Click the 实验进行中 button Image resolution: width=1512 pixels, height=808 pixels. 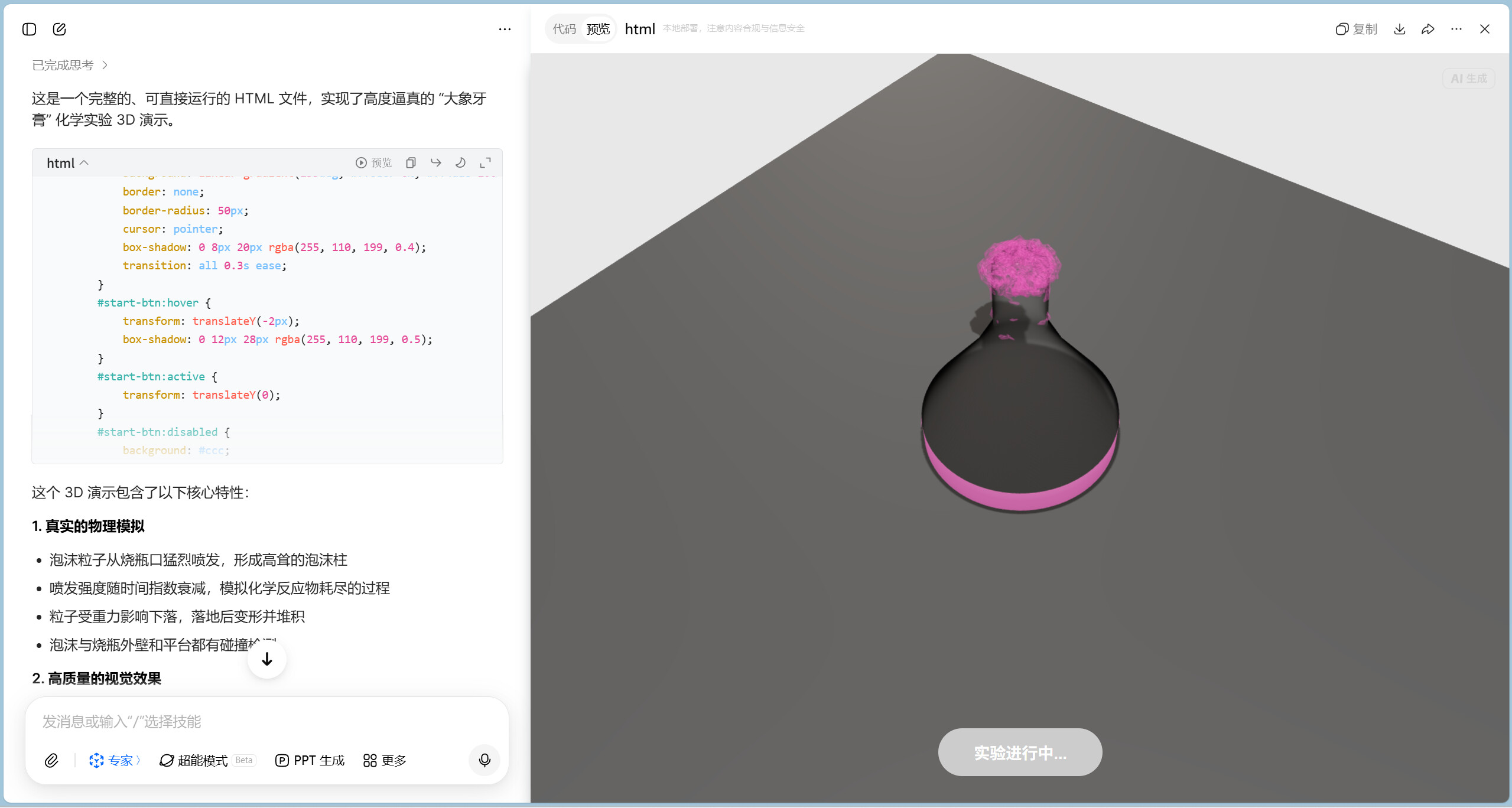pos(1019,752)
